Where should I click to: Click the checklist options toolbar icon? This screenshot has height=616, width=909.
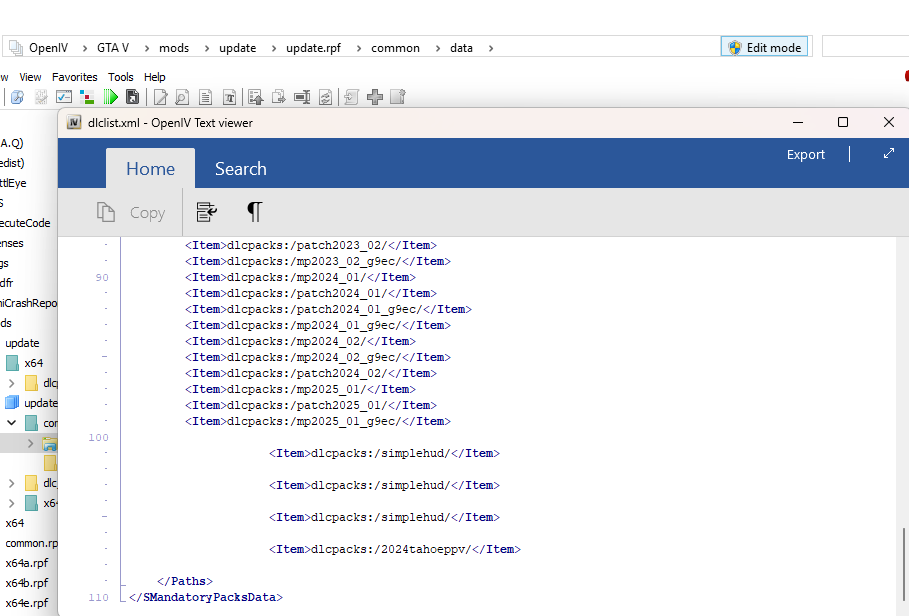tap(64, 97)
